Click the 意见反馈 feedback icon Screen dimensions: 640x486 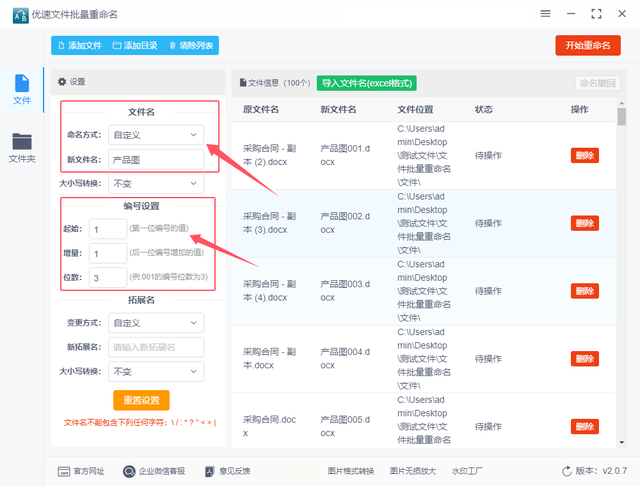(x=209, y=471)
